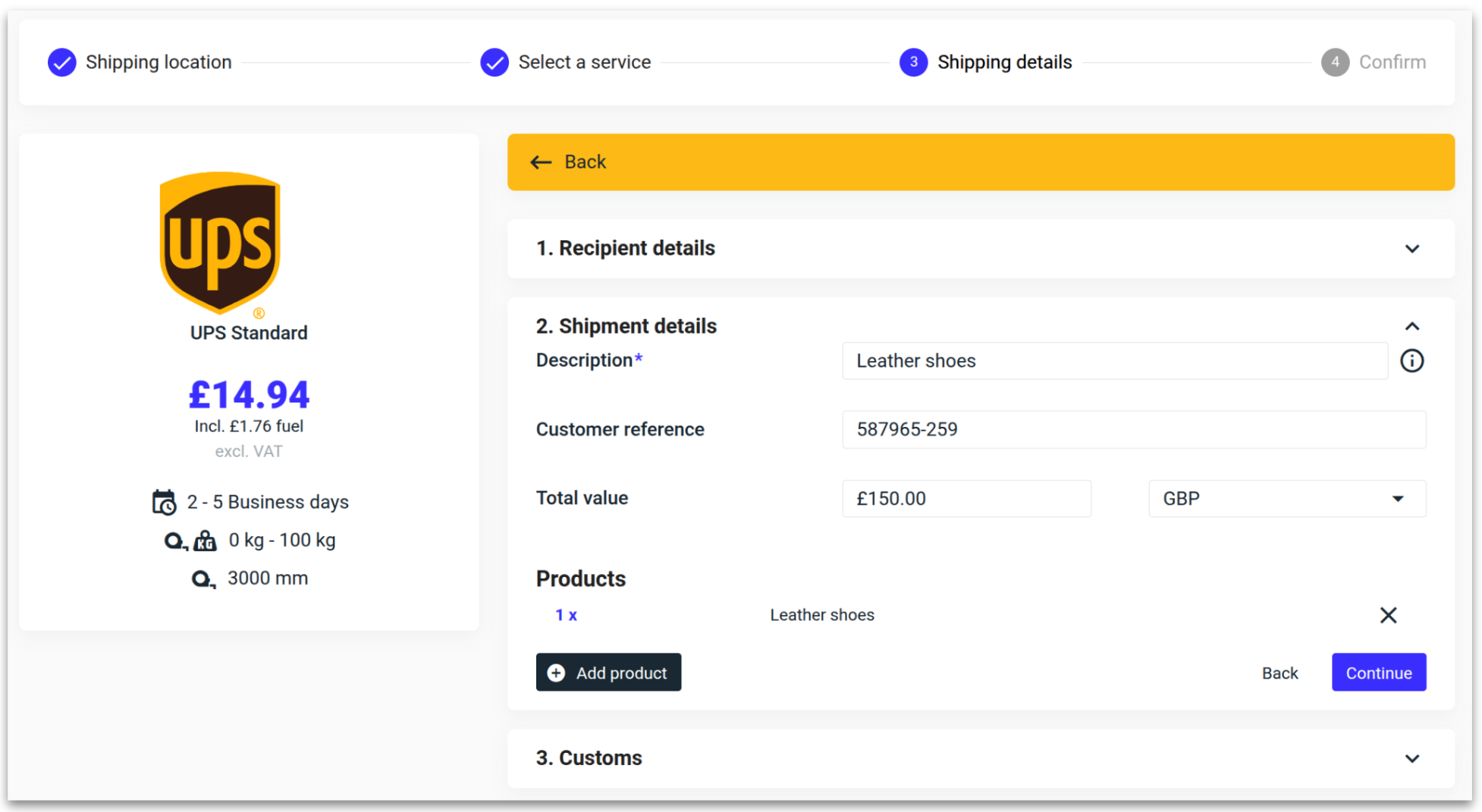Expand the Customs section
The image size is (1482, 812).
click(x=1411, y=758)
